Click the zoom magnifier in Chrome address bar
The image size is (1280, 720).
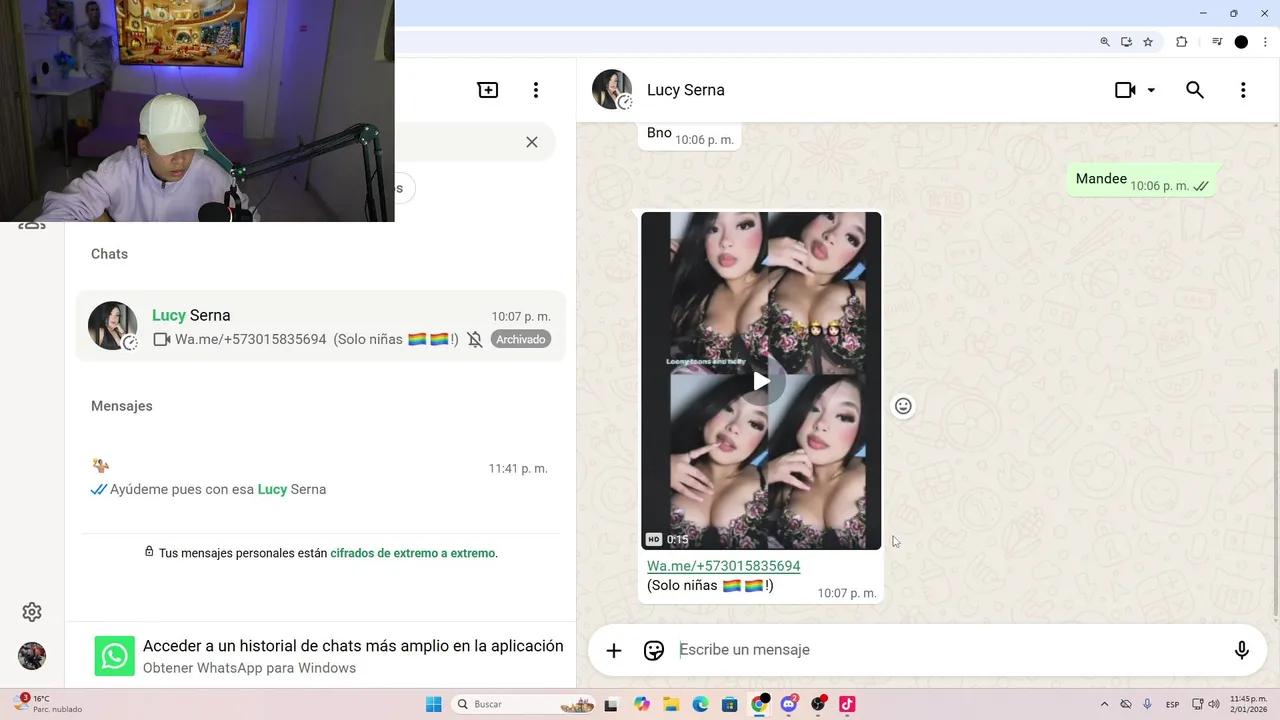1105,42
